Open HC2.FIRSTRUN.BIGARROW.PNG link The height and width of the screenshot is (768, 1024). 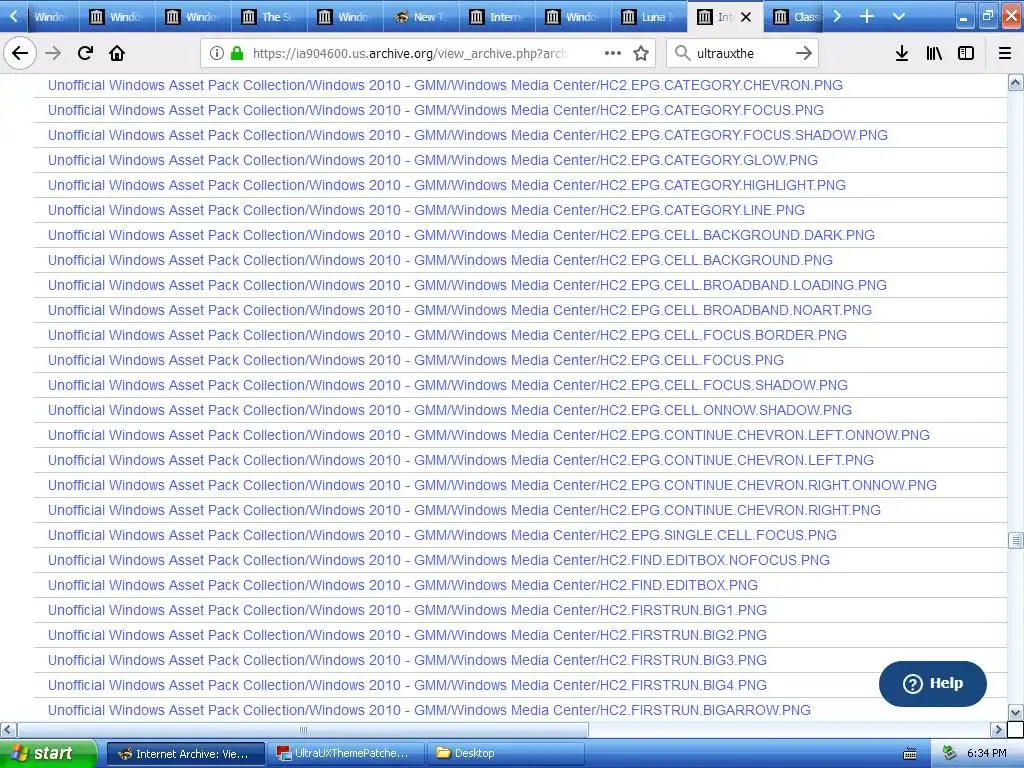pyautogui.click(x=429, y=710)
